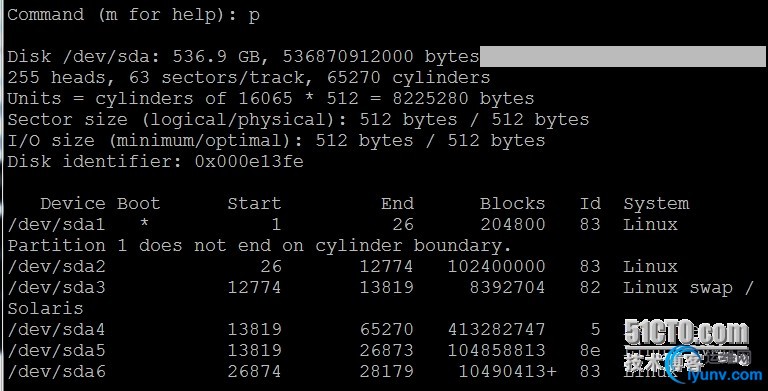Click the /dev/sda2 device entry
Screen dimensions: 768x391
[56, 267]
